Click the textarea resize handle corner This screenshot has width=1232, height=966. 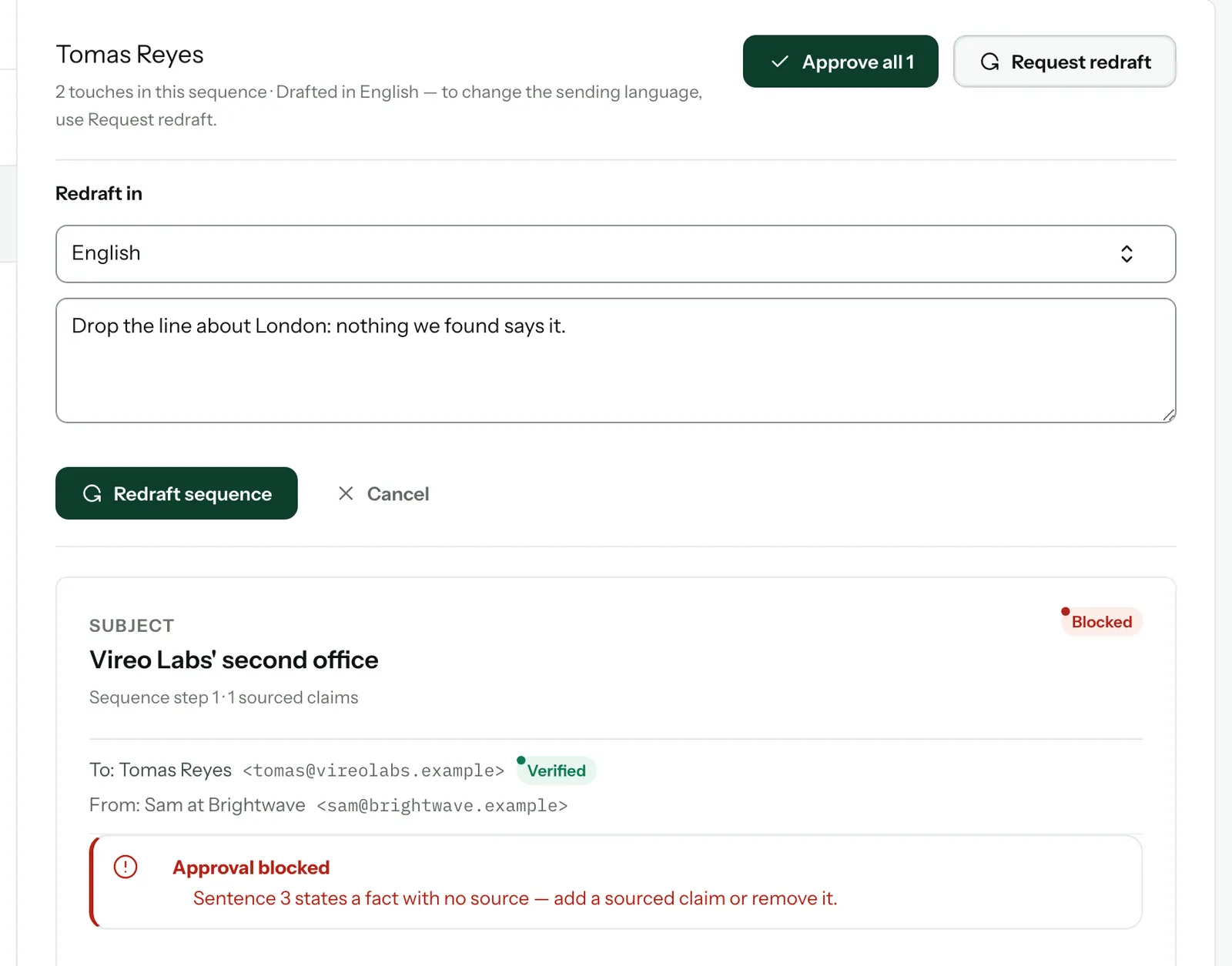click(1168, 416)
